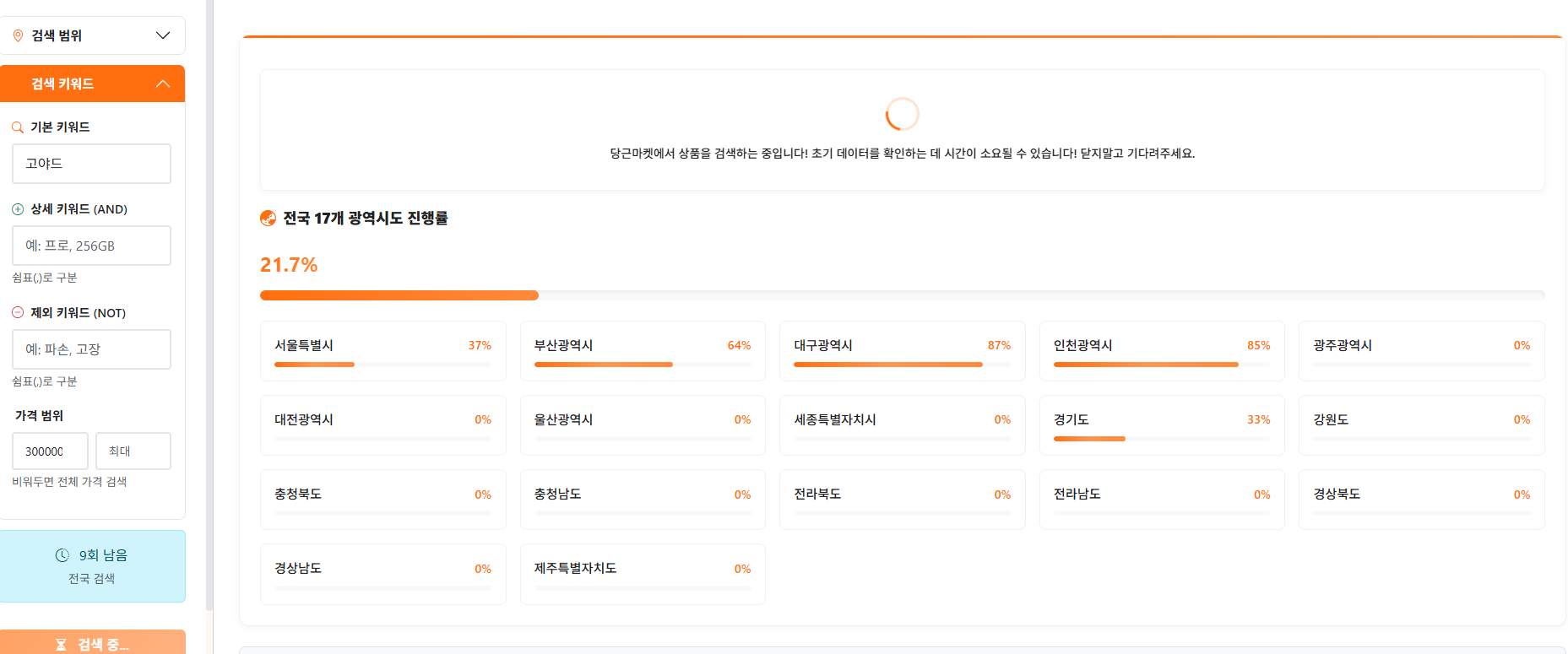Image resolution: width=1568 pixels, height=654 pixels.
Task: Collapse the 검색 키워드 section chevron
Action: tap(163, 84)
